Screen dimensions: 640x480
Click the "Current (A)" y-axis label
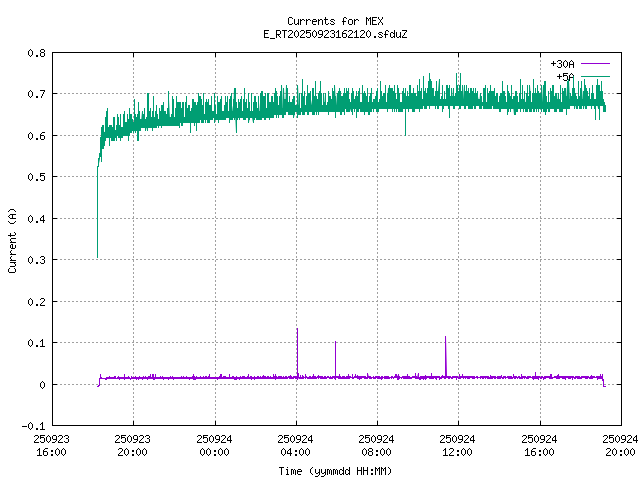[x=13, y=239]
